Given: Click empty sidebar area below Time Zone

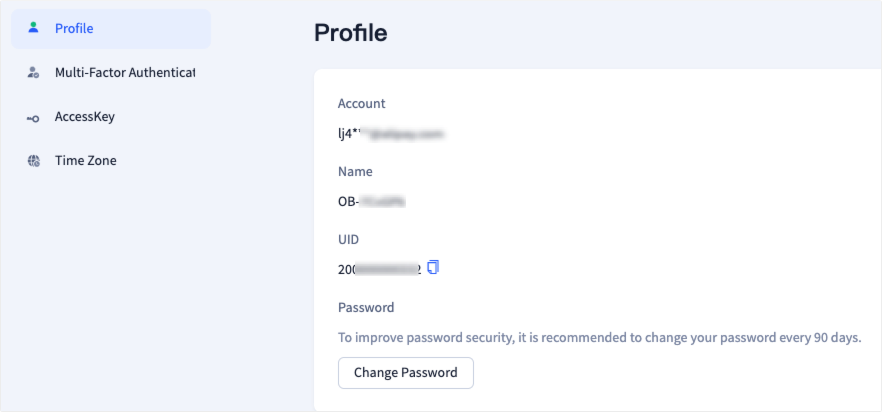Looking at the screenshot, I should 110,290.
